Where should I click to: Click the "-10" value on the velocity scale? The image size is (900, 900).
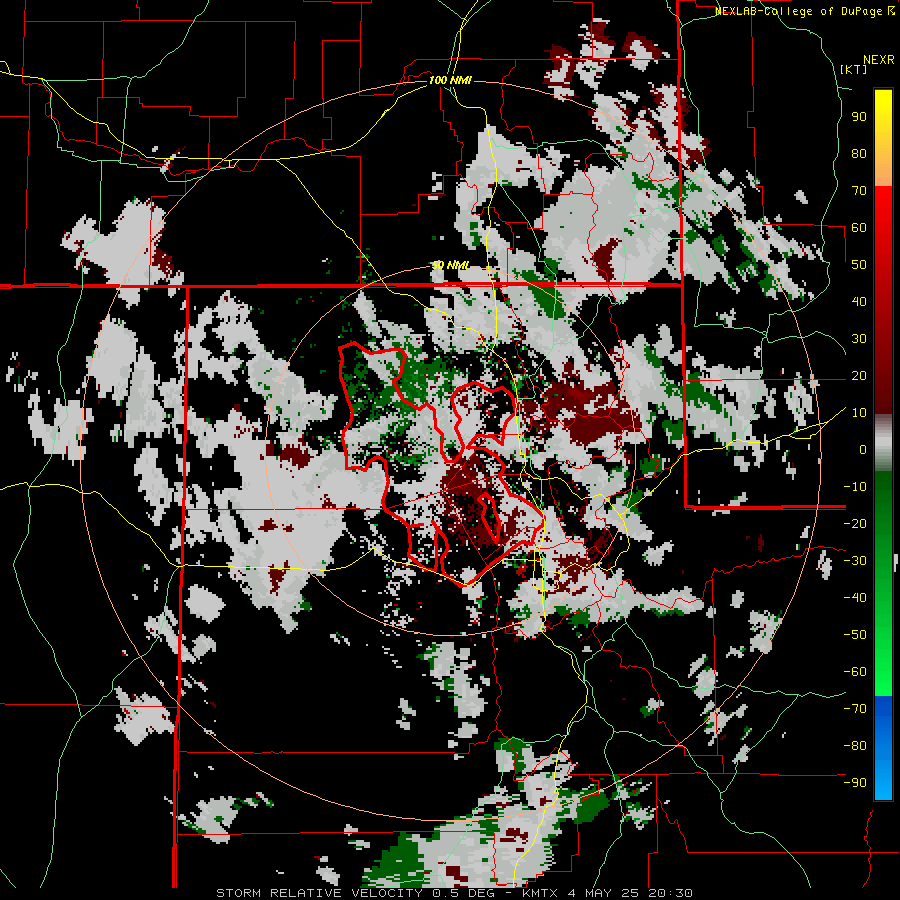coord(855,487)
